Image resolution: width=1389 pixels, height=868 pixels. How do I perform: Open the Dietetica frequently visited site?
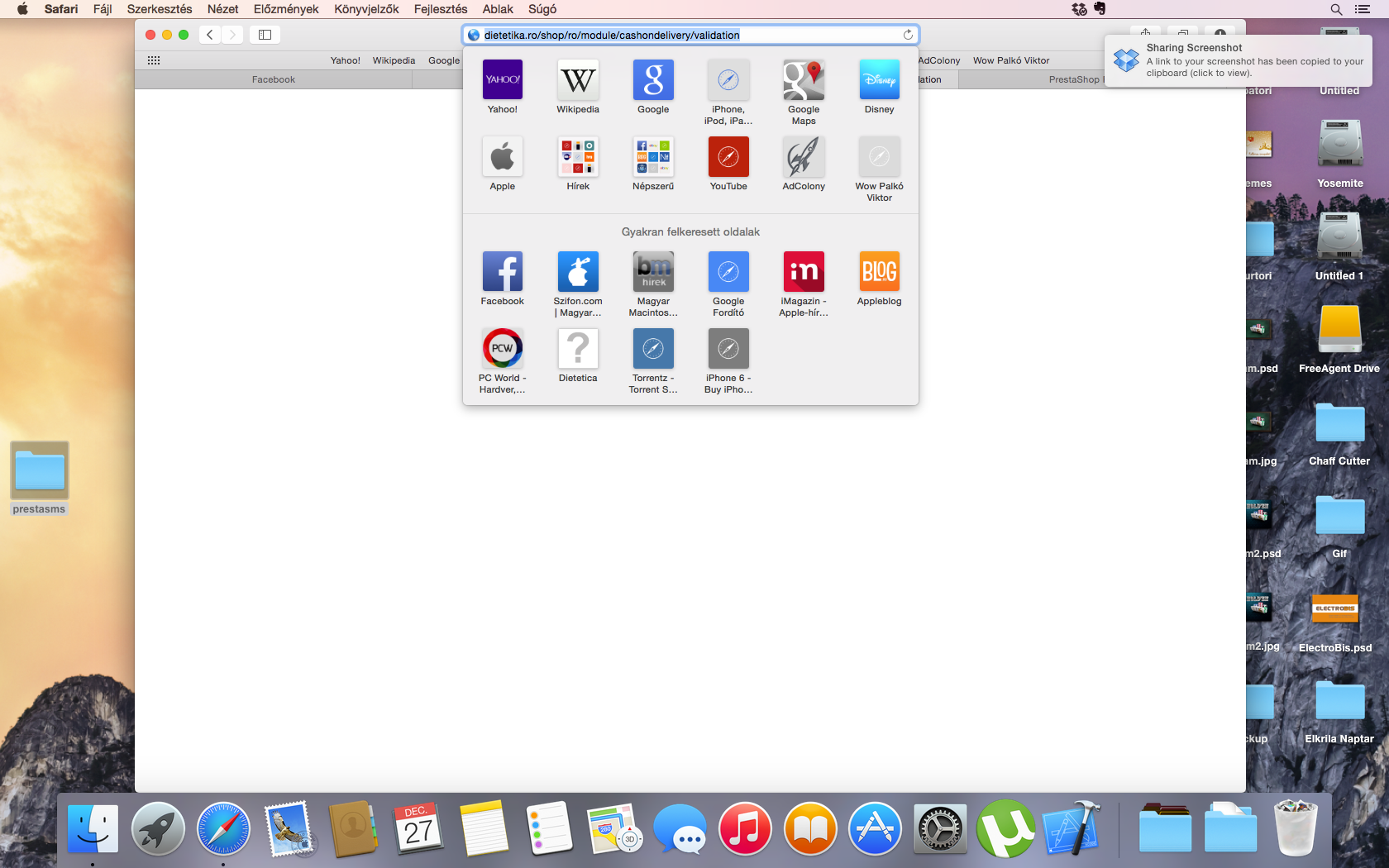(x=578, y=348)
